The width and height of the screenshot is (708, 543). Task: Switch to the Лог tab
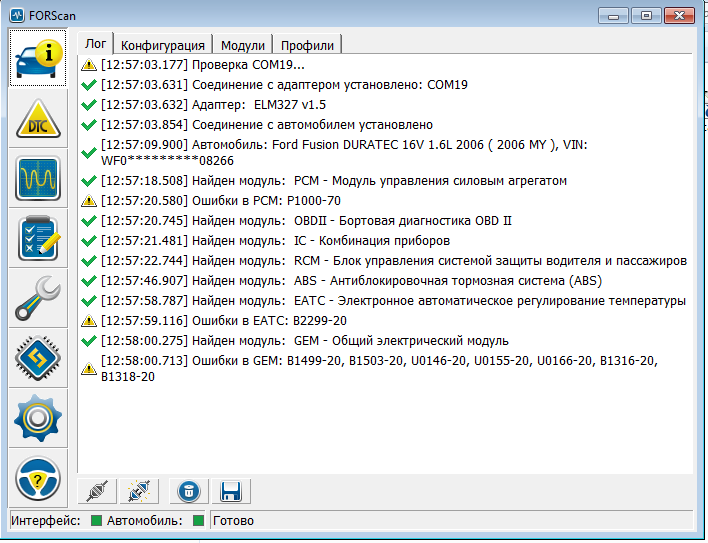pos(95,44)
